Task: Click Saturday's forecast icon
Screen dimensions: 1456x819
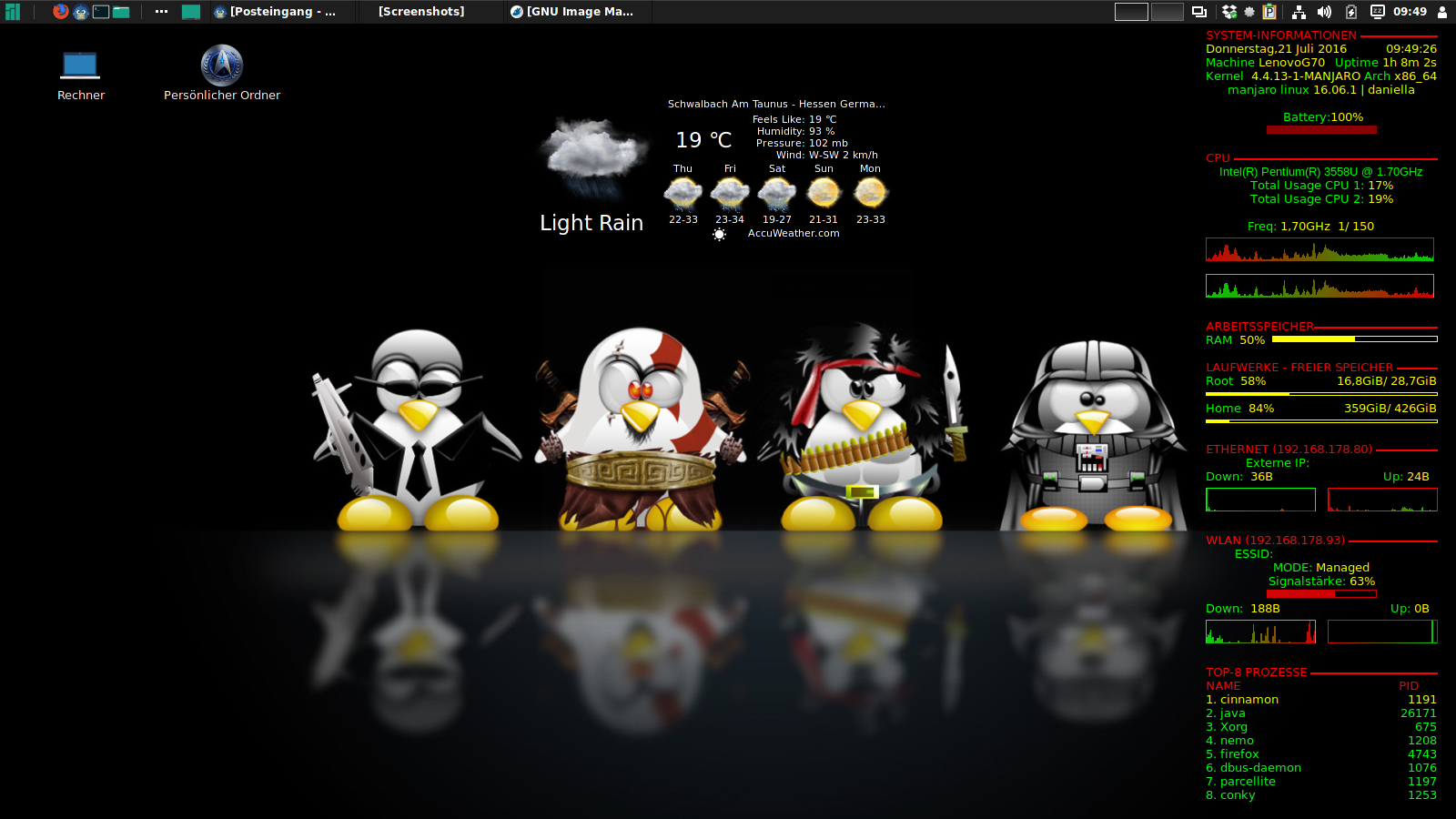Action: [777, 193]
